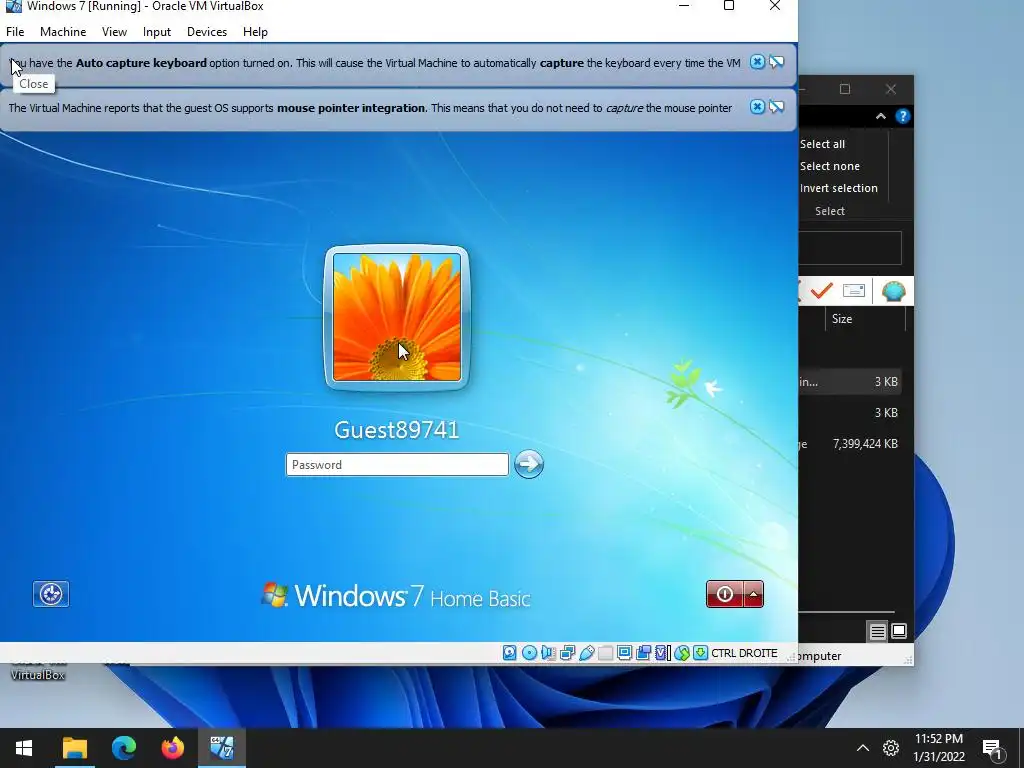Open the Devices menu
This screenshot has height=768, width=1024.
coord(207,32)
